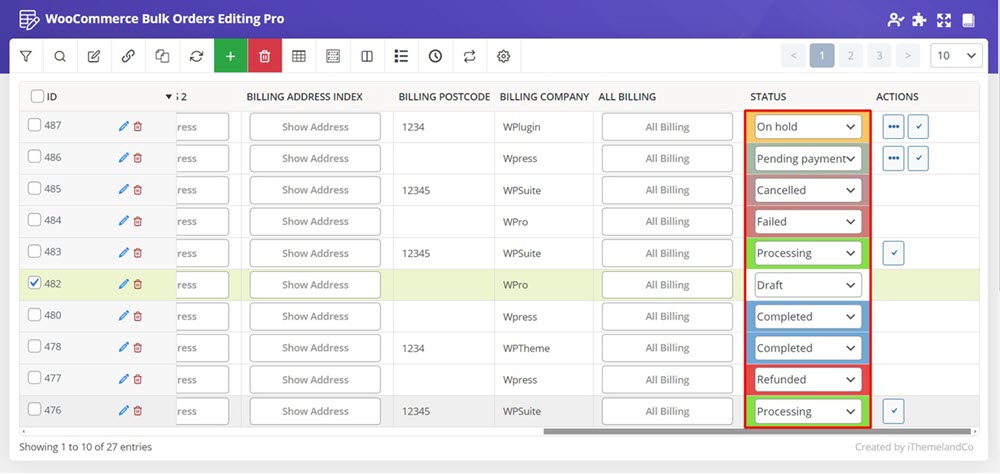Open the list view toolbar icon

[401, 56]
